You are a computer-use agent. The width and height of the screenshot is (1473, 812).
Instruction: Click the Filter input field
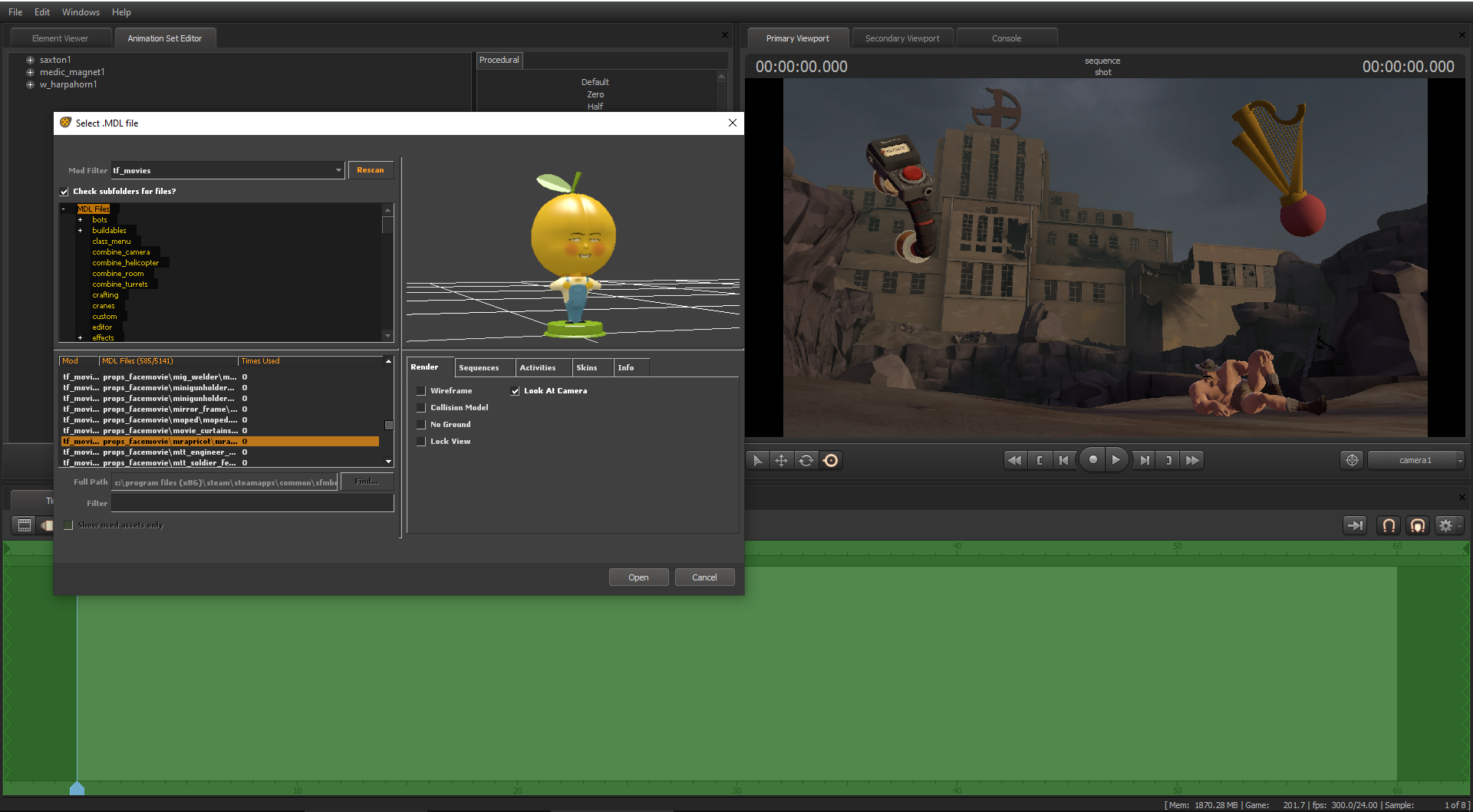click(252, 504)
